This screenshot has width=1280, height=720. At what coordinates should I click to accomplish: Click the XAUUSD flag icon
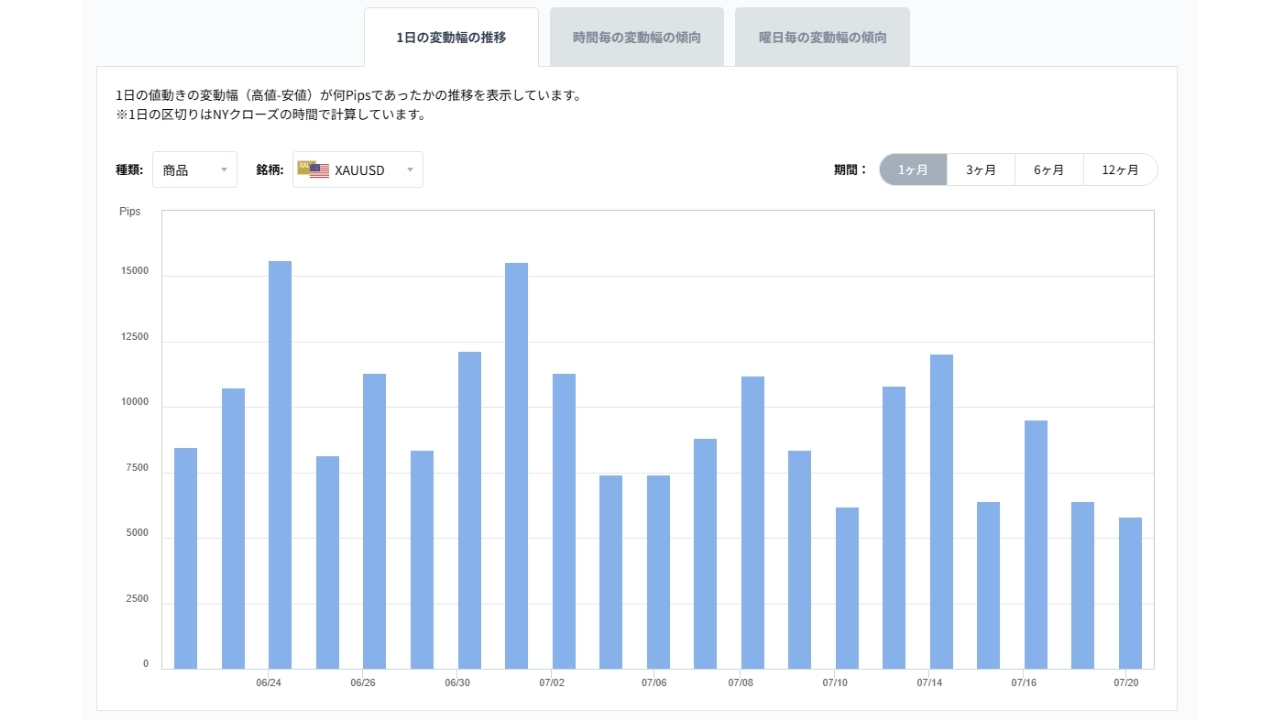313,169
